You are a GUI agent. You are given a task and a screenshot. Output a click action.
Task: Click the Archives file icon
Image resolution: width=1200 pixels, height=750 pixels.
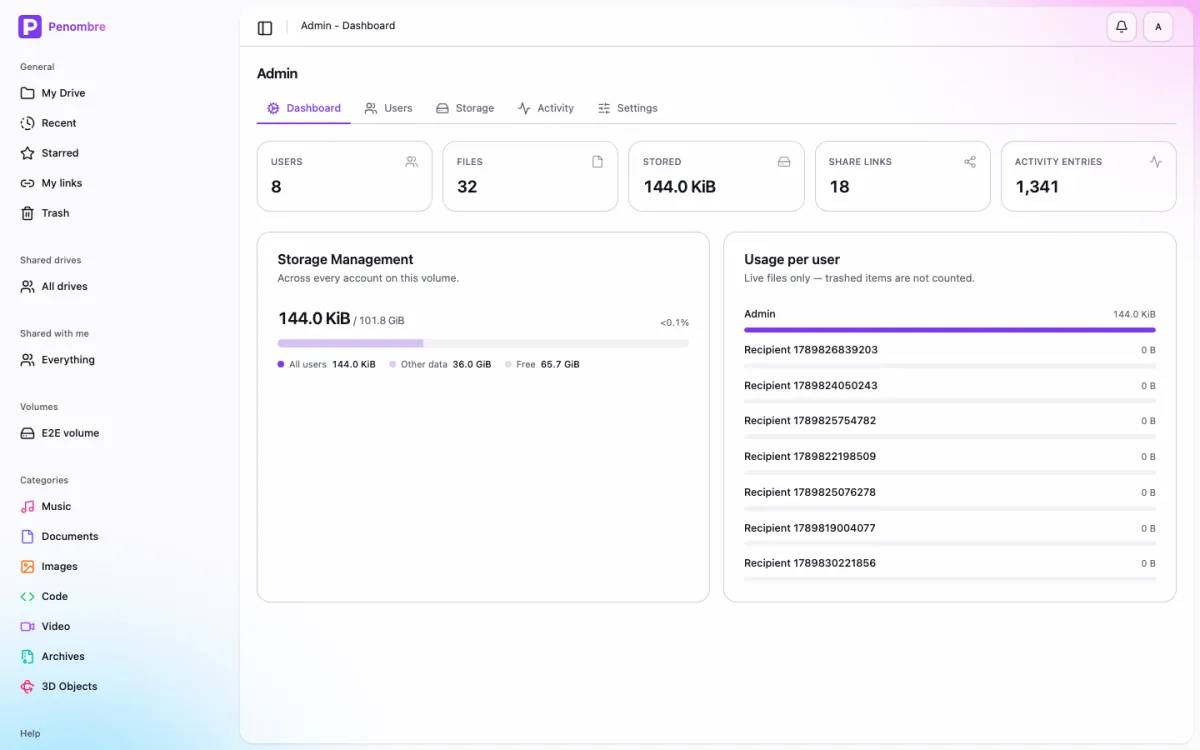(28, 656)
